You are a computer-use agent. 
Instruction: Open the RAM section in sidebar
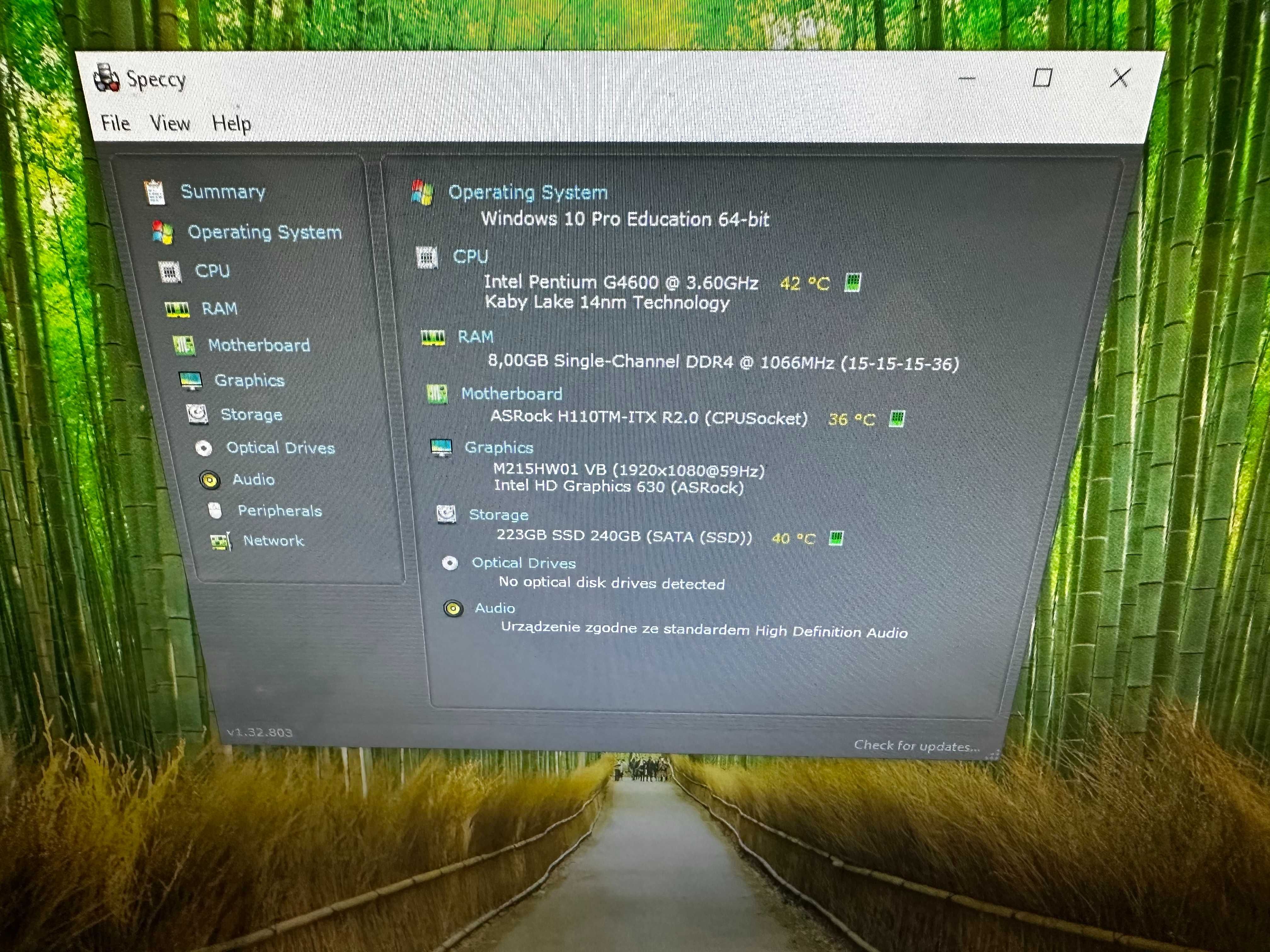(219, 309)
